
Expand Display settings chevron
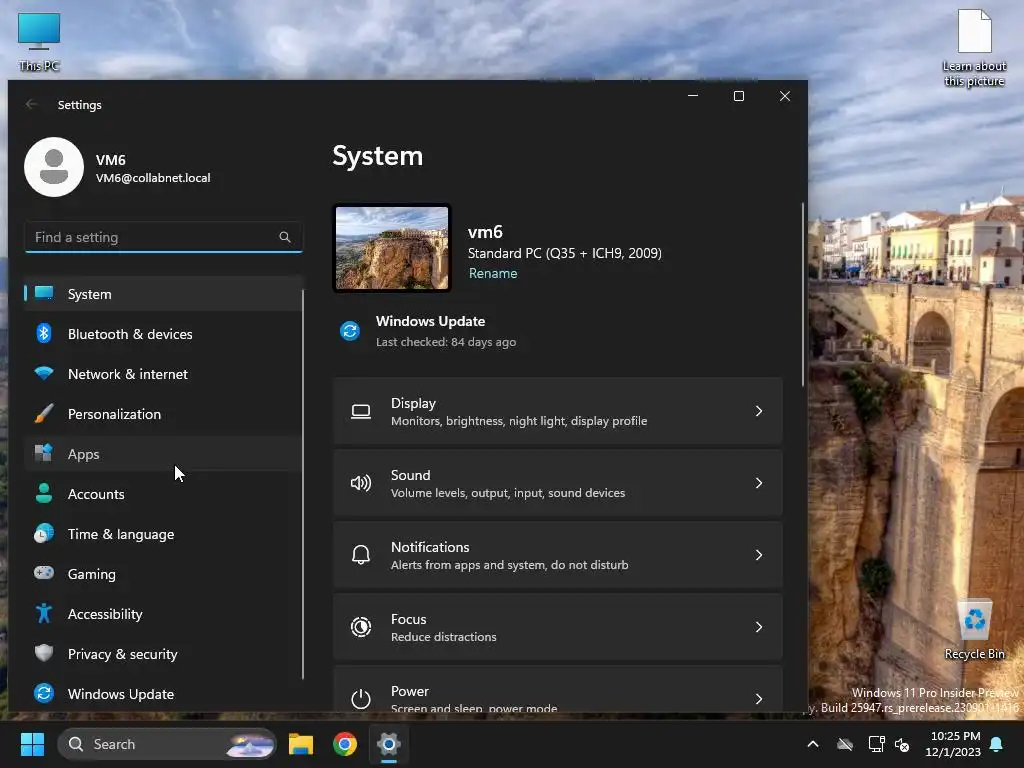point(758,411)
